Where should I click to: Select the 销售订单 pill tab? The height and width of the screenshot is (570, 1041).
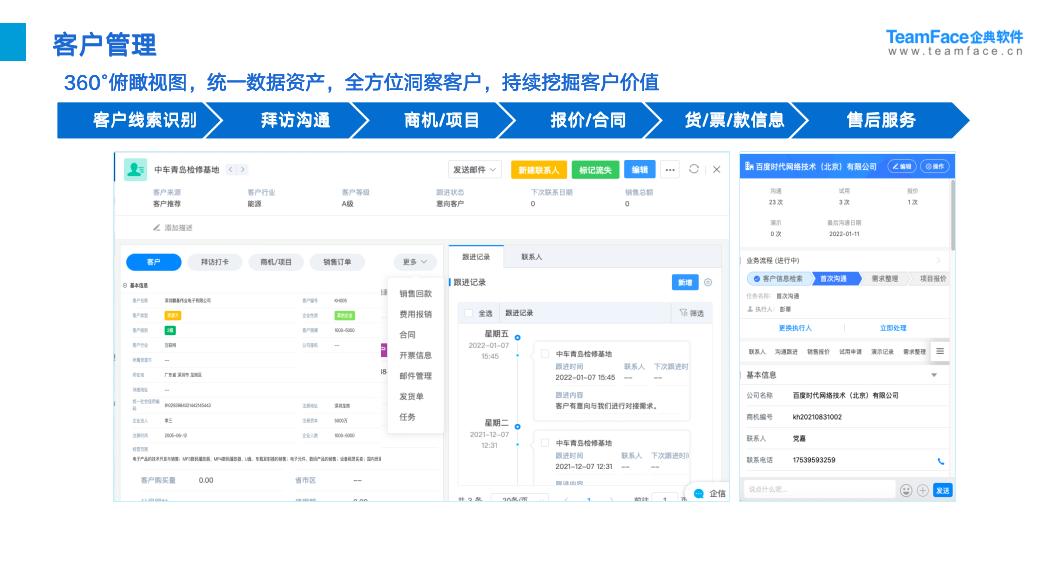pyautogui.click(x=337, y=262)
